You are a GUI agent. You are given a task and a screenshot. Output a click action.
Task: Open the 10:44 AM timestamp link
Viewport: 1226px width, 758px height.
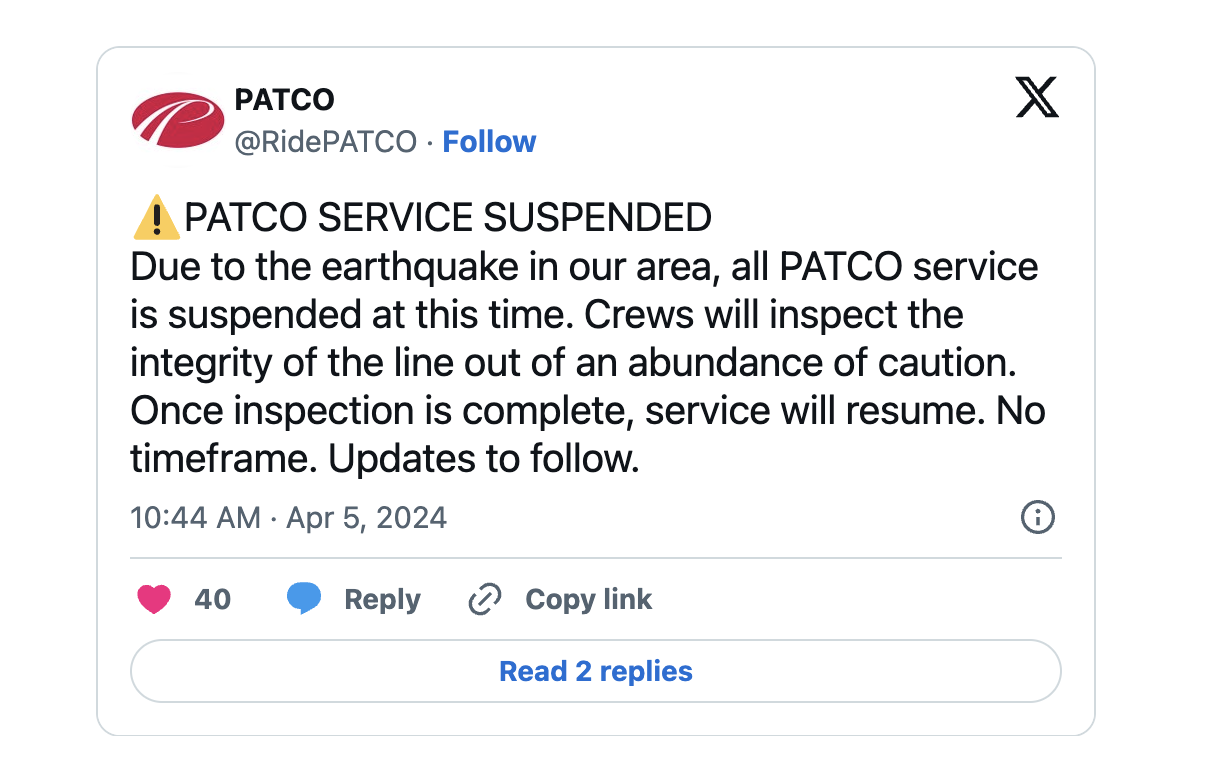pyautogui.click(x=195, y=518)
